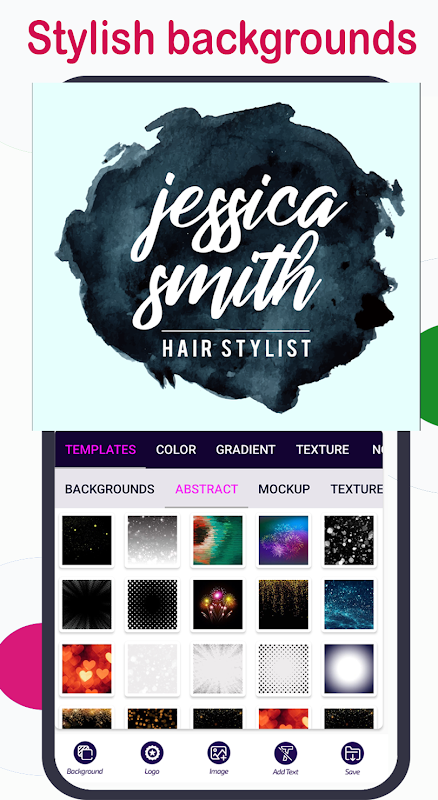Screen dimensions: 438x800
Task: Tap the Logo icon in bottom bar
Action: (152, 753)
